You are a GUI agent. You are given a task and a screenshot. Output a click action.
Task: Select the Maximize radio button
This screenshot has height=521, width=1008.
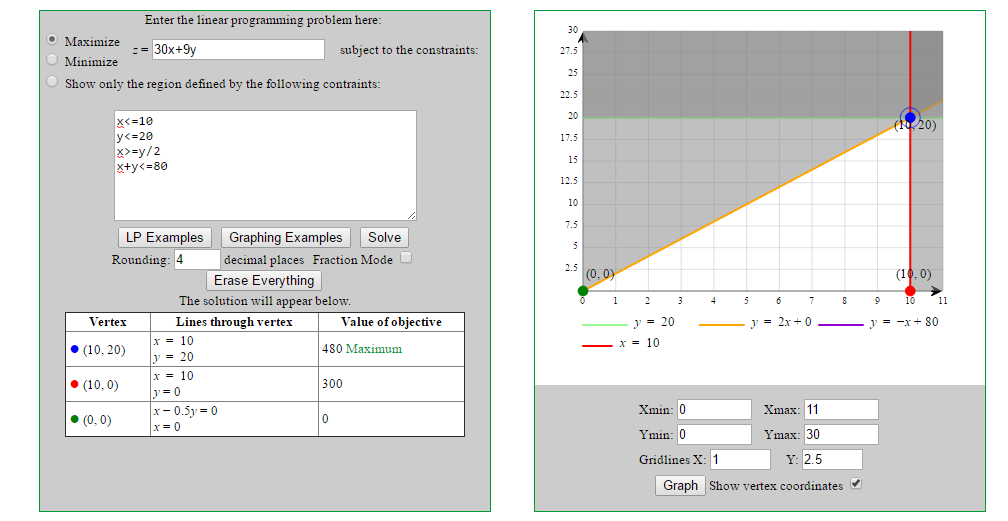[52, 40]
